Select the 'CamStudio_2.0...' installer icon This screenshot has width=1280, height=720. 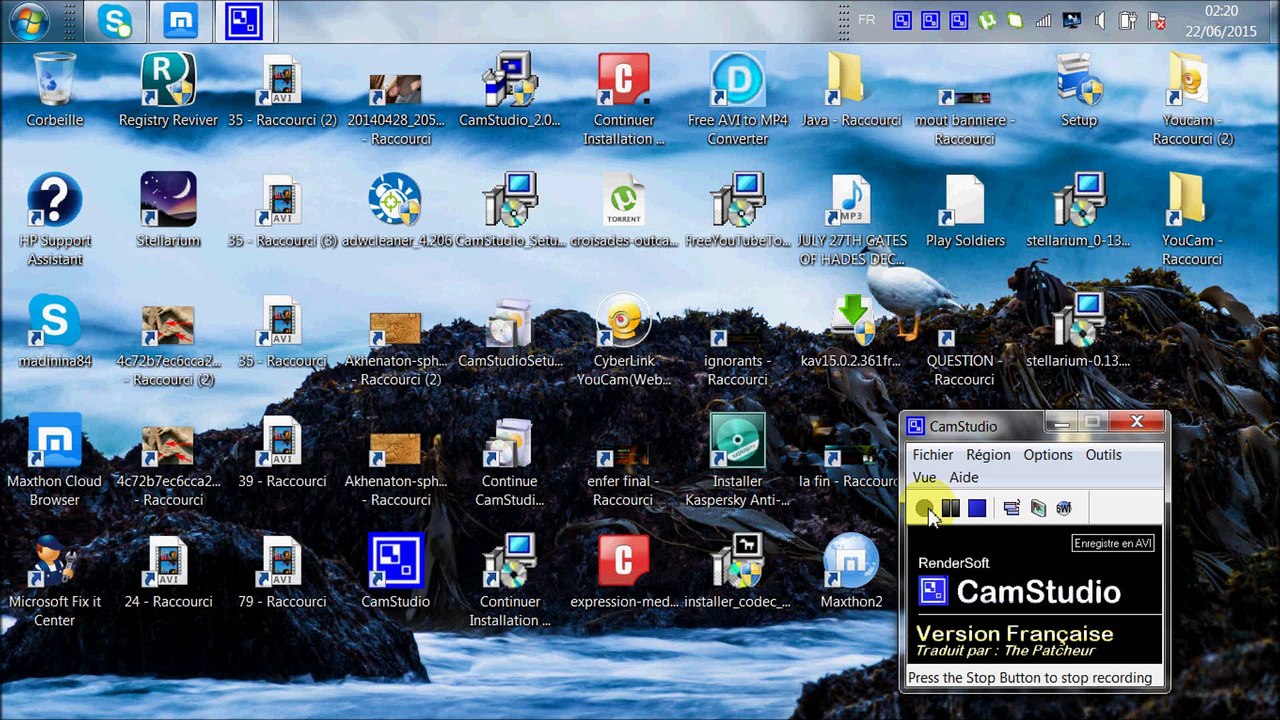point(510,91)
